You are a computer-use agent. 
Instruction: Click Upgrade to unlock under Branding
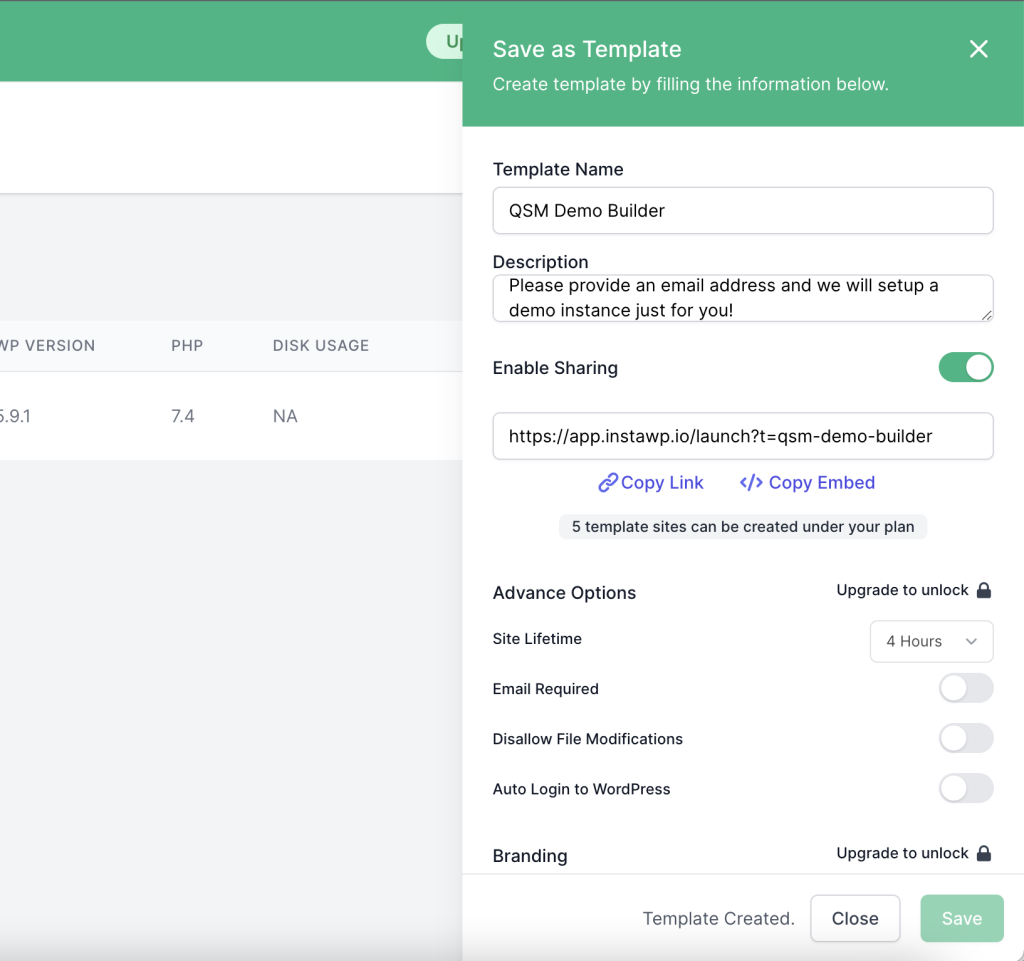tap(902, 853)
